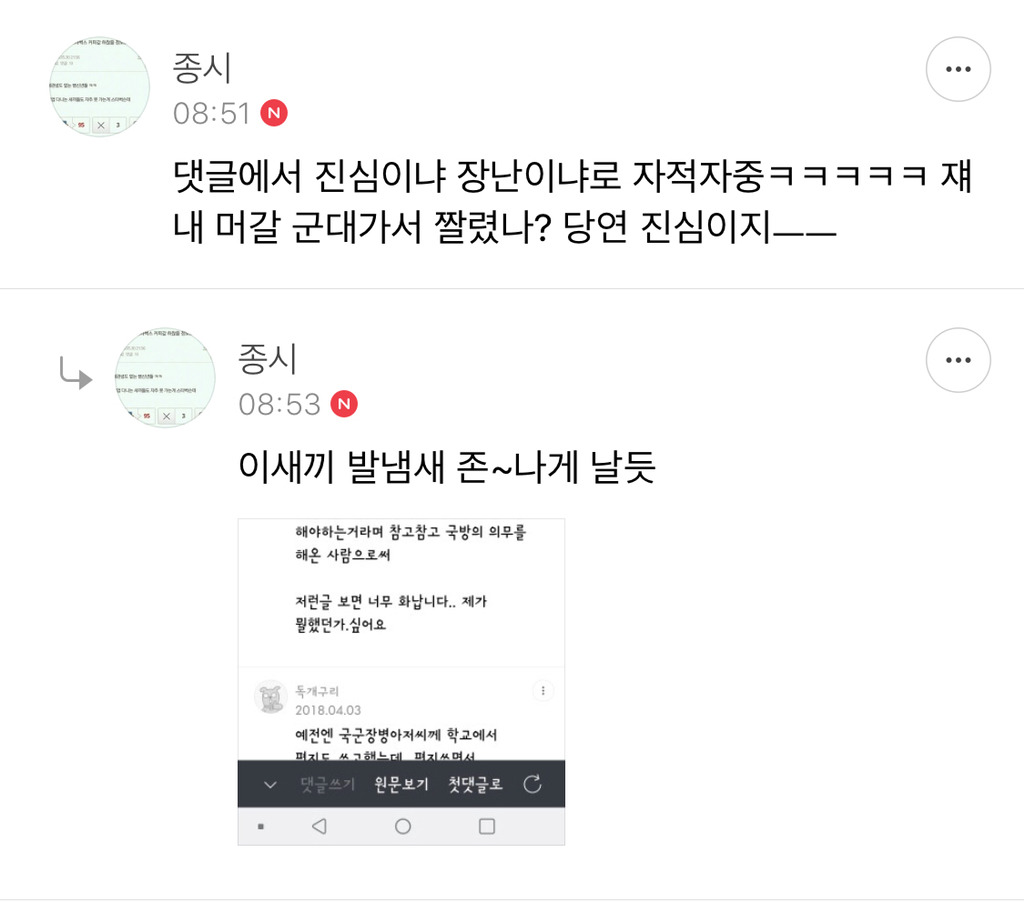The height and width of the screenshot is (902, 1024).
Task: Click the vertical dots menu on 독개구리 comment
Action: [x=543, y=690]
